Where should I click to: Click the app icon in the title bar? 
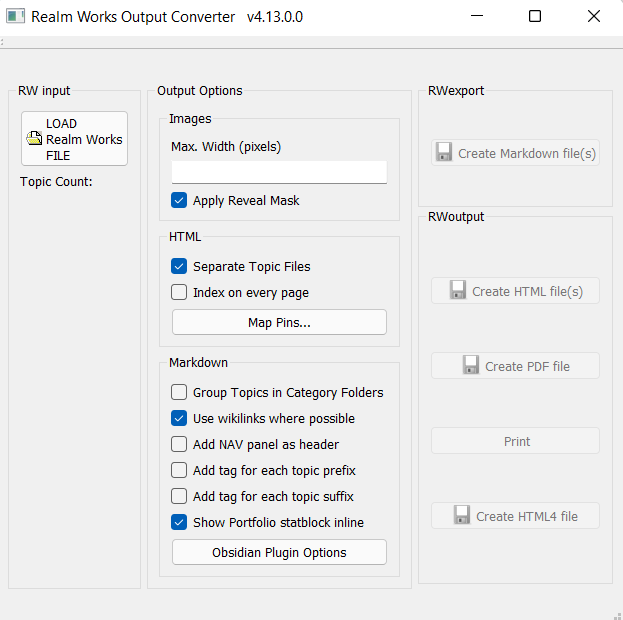point(15,16)
